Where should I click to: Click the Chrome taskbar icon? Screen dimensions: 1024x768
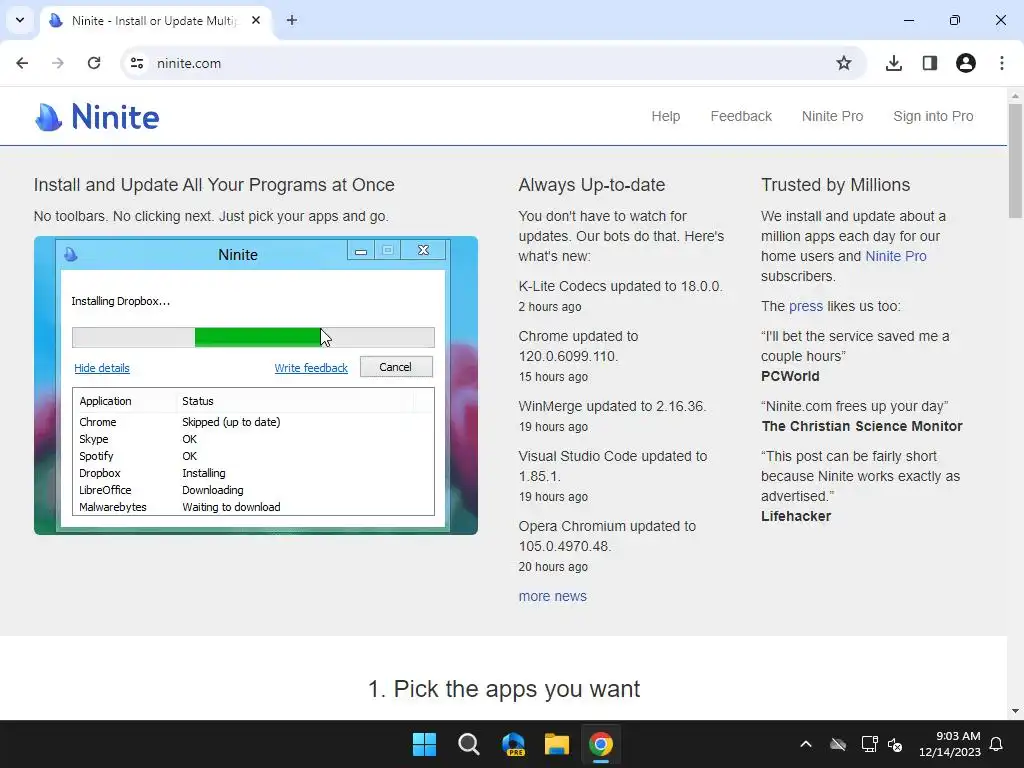(601, 744)
